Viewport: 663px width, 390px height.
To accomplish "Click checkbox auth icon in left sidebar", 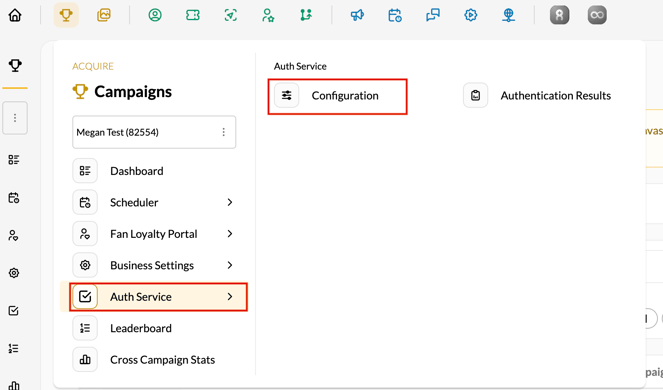I will tap(14, 311).
